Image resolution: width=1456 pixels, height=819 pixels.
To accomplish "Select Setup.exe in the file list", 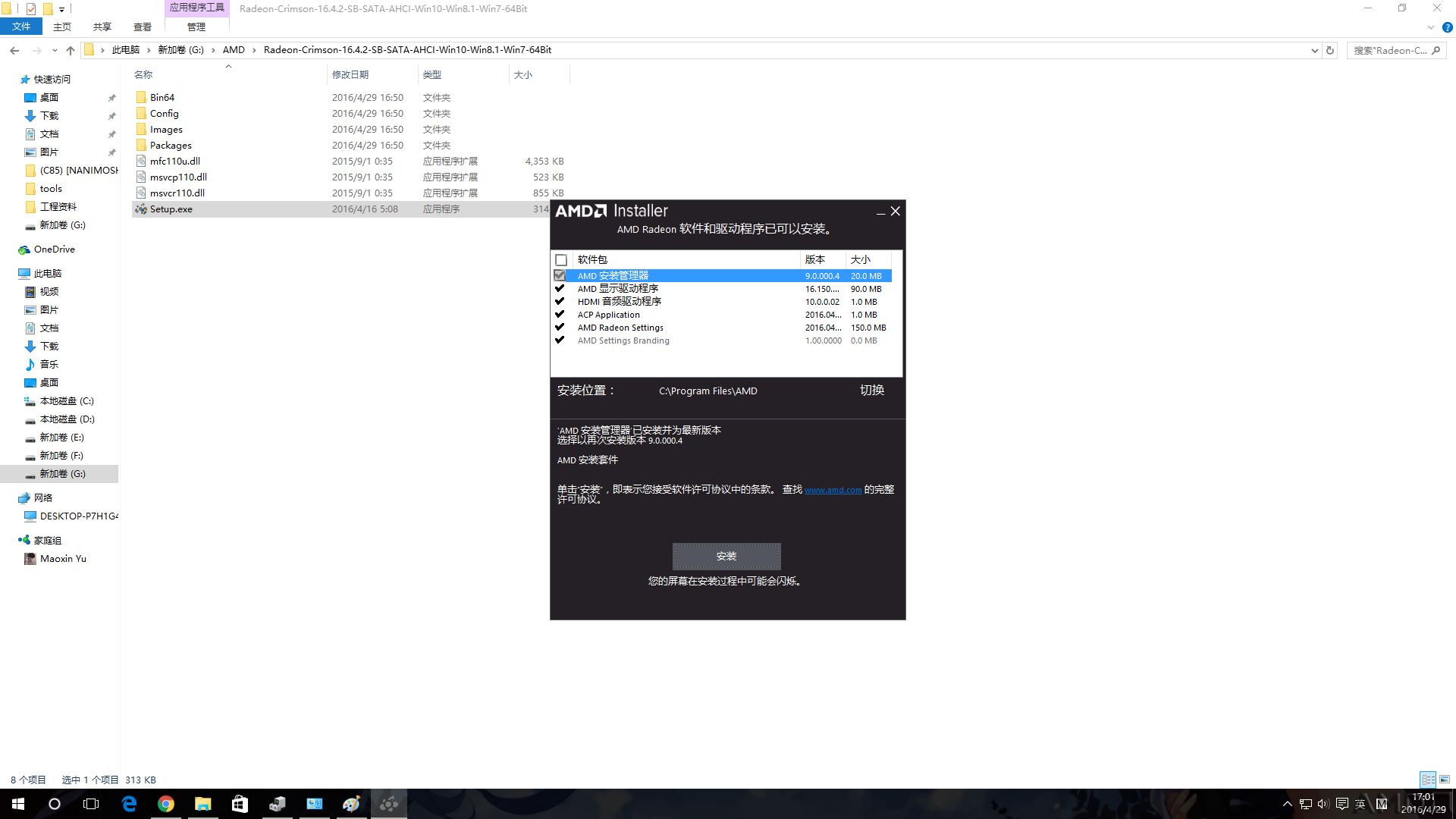I will 171,209.
